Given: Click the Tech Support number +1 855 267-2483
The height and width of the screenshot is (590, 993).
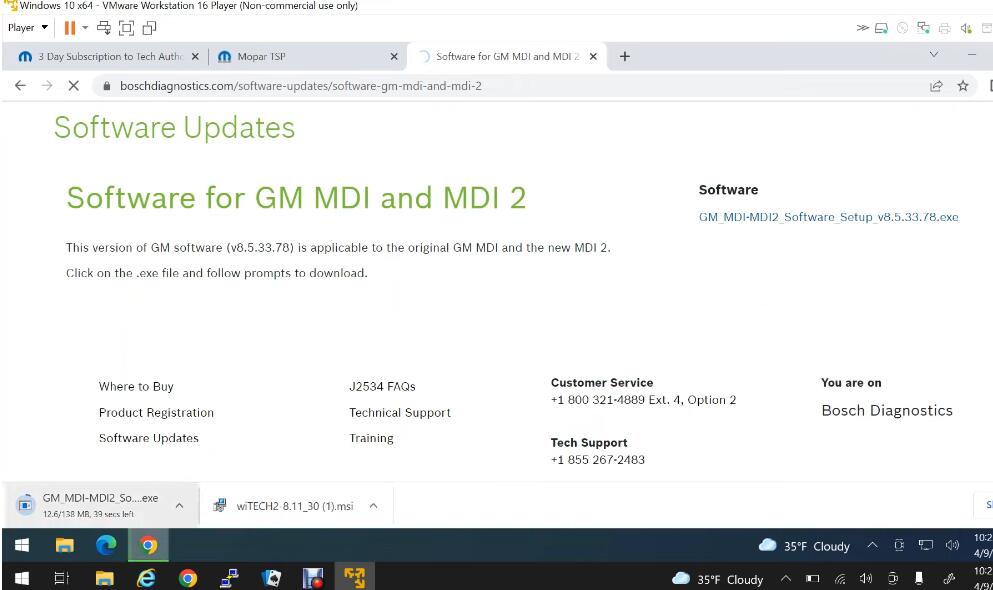Looking at the screenshot, I should [598, 460].
